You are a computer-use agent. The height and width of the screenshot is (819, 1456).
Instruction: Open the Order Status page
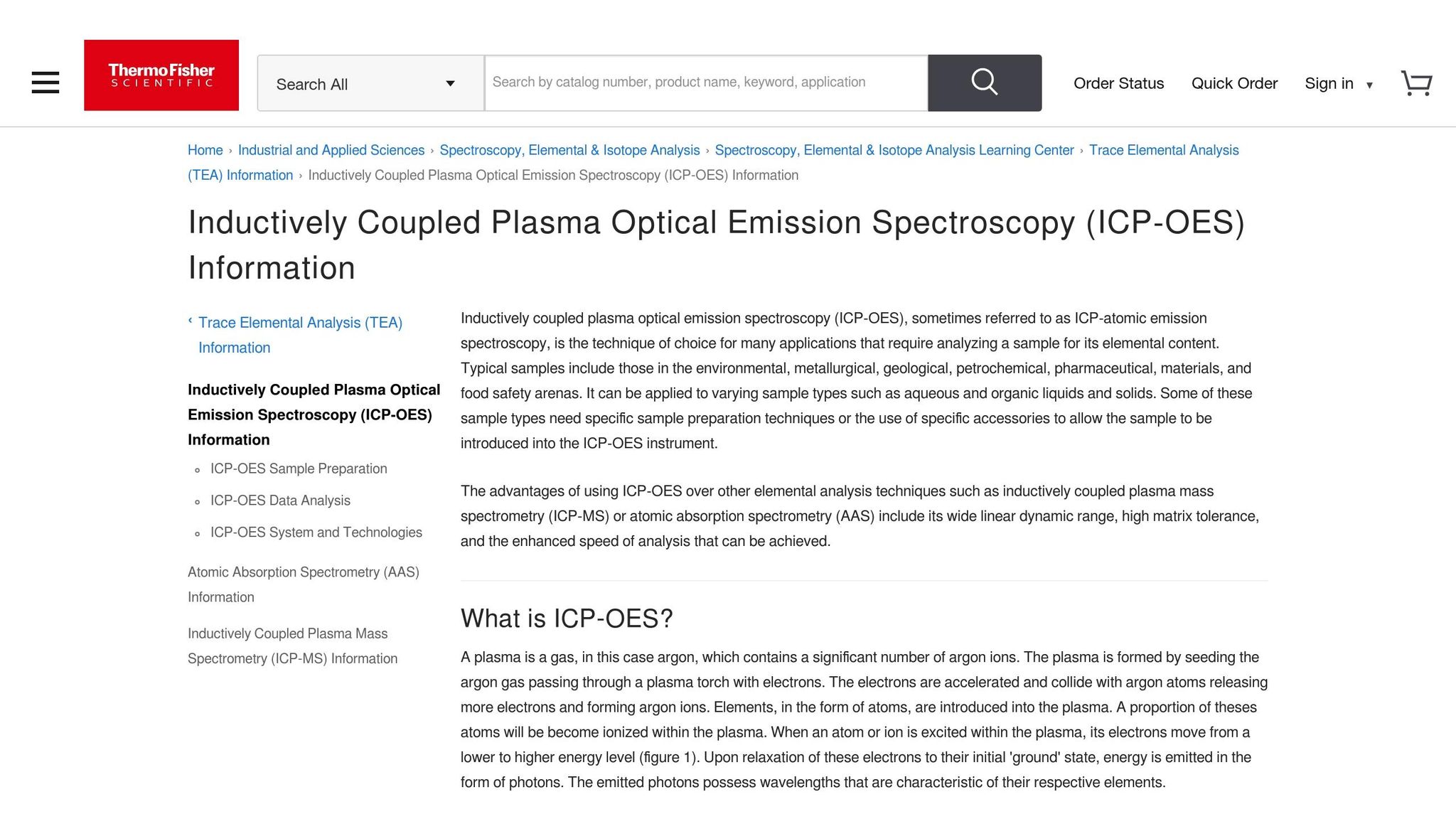pos(1118,84)
